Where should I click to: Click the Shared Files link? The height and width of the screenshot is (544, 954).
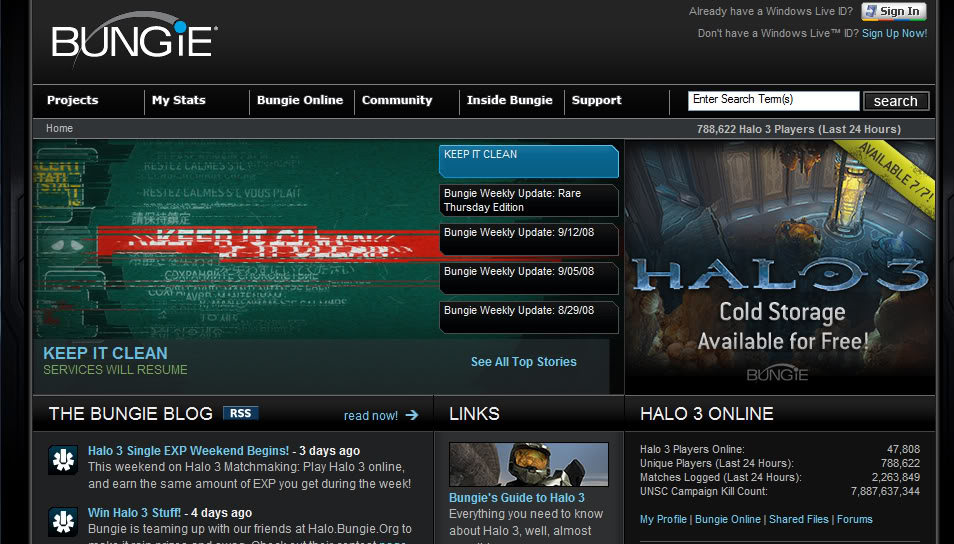click(799, 519)
